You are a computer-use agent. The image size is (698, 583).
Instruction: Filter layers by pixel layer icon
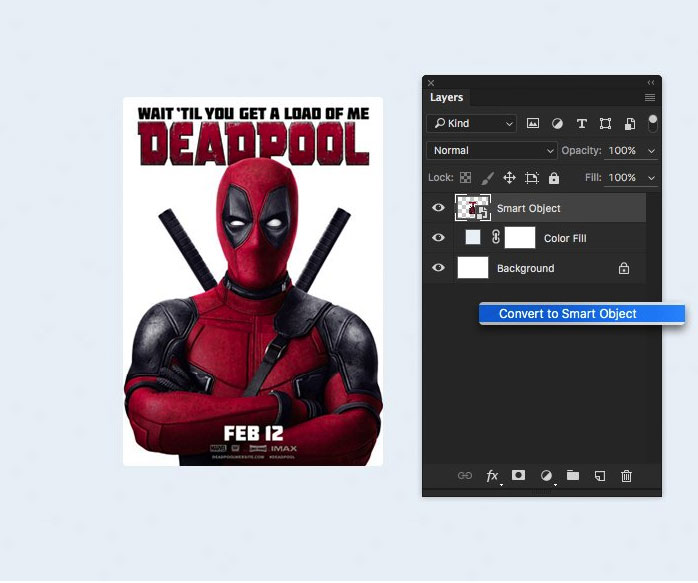(533, 123)
